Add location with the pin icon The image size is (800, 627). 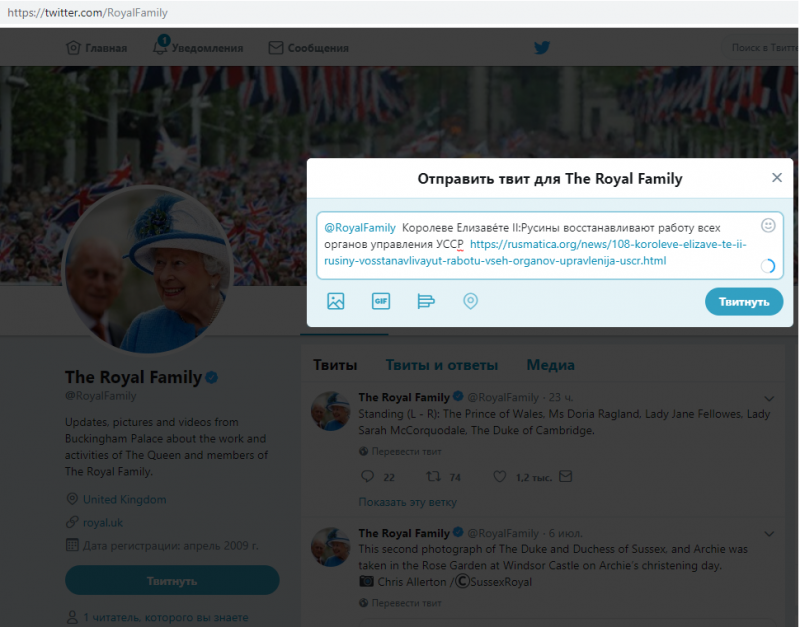(470, 301)
